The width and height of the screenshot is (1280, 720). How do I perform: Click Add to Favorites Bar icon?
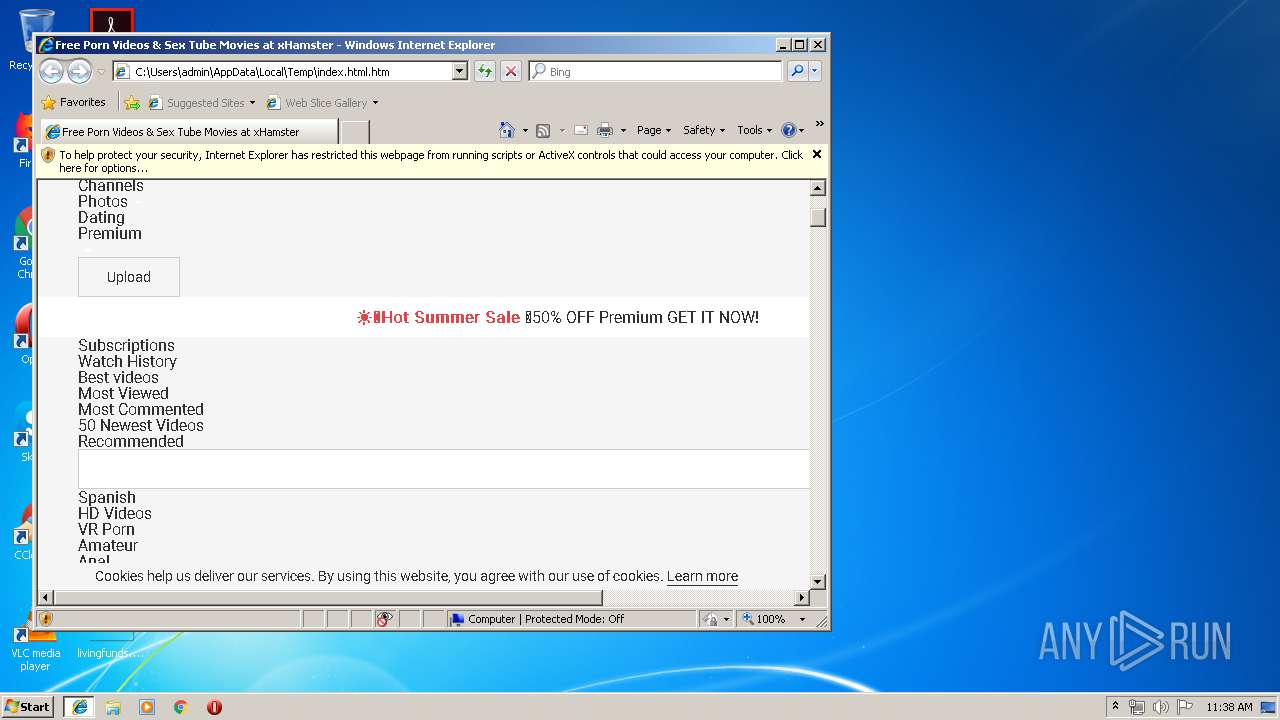click(132, 102)
